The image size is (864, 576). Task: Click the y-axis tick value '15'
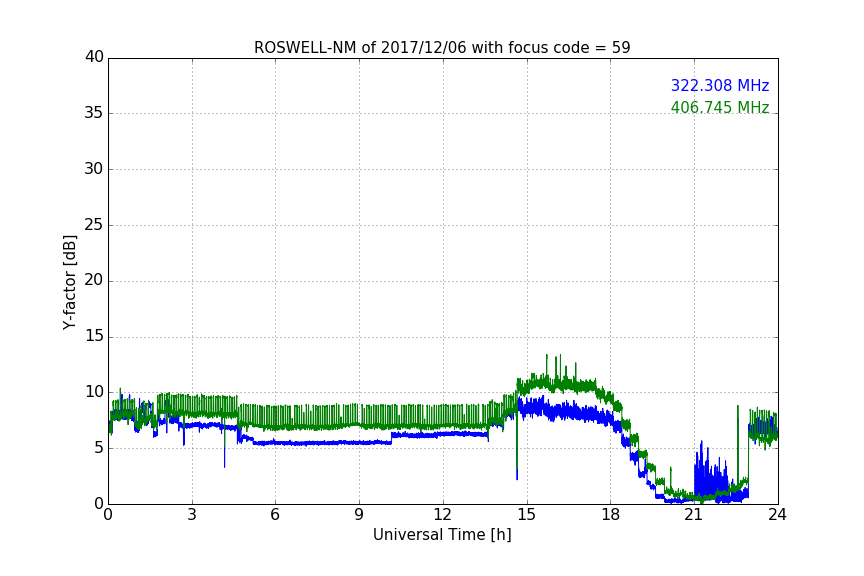click(94, 336)
